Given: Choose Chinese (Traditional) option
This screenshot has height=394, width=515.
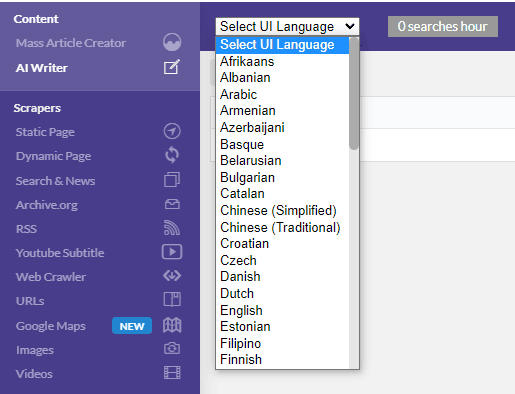Looking at the screenshot, I should [x=282, y=227].
